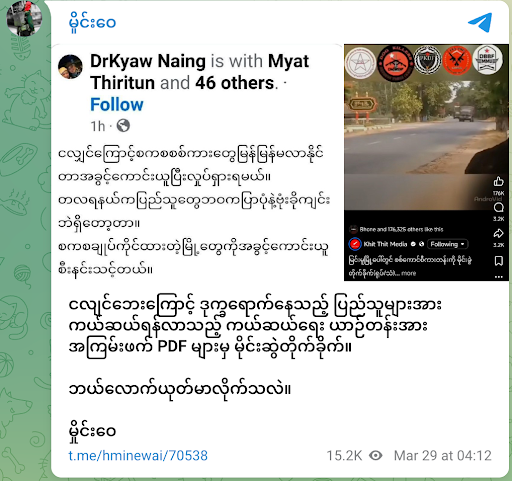Open the three-dots more options icon
512x481 pixels.
[x=499, y=277]
